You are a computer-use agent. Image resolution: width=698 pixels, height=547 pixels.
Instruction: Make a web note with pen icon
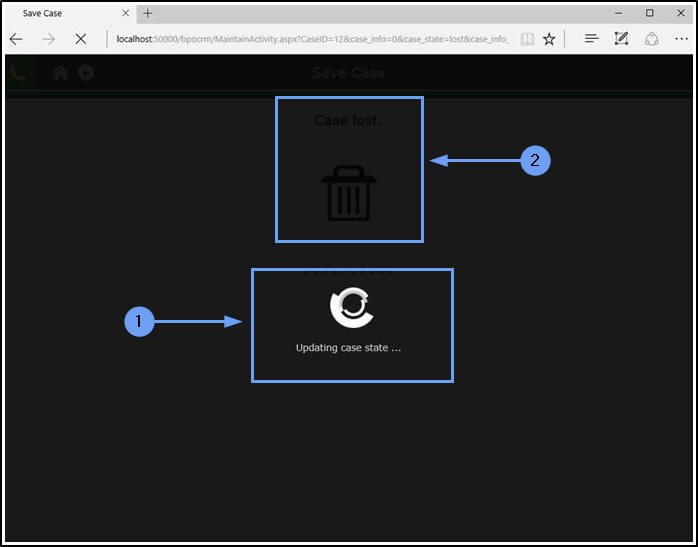coord(621,39)
